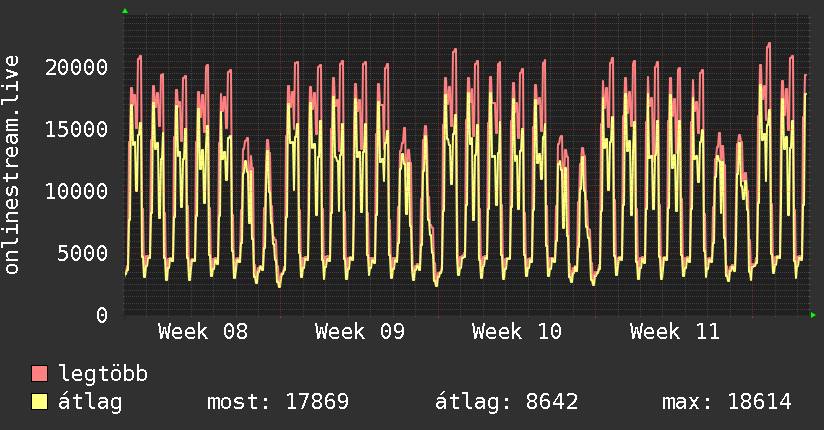Click the yellow átlag legend color box

(40, 402)
